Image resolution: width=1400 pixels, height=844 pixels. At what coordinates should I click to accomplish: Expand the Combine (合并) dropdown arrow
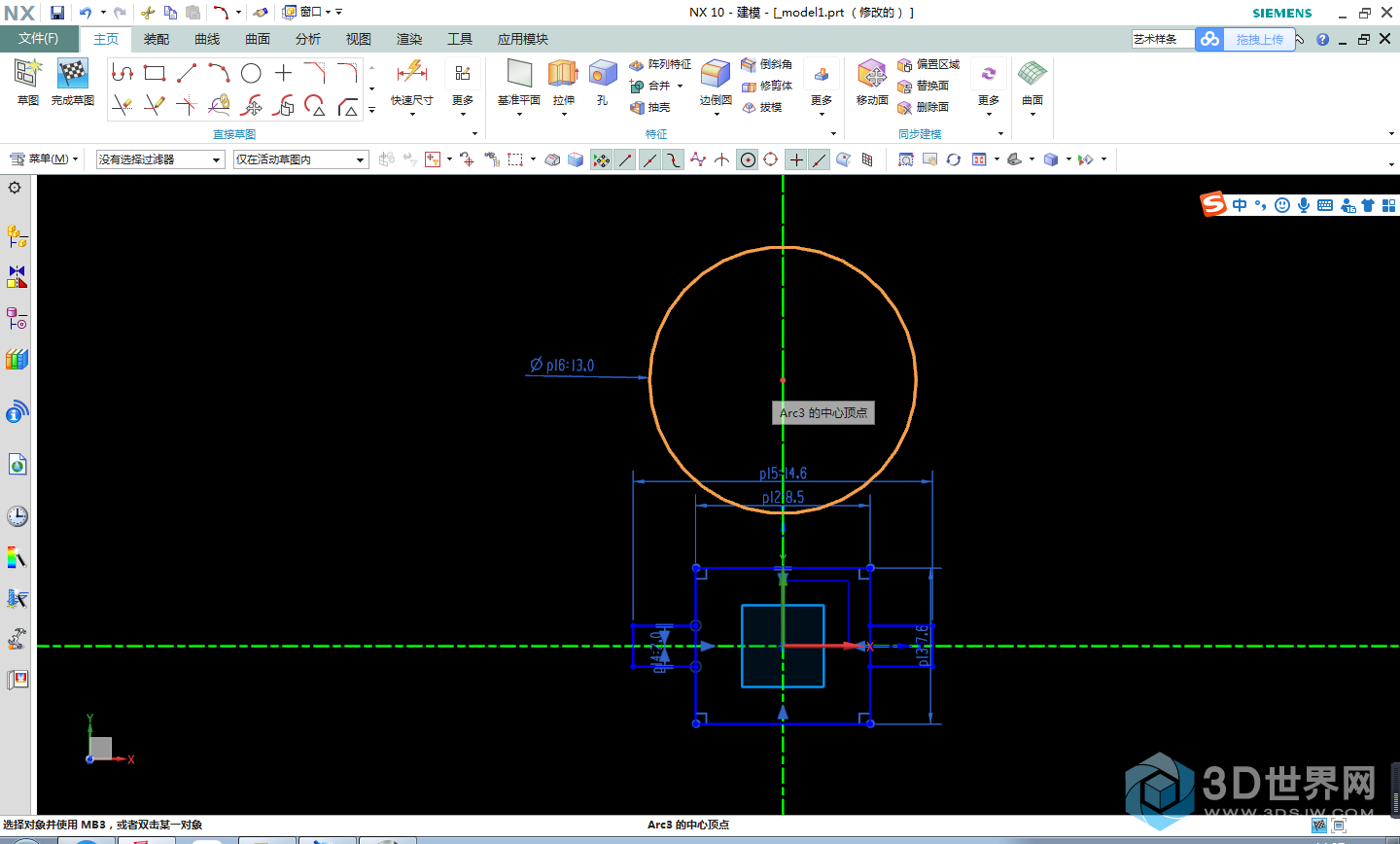click(x=680, y=86)
